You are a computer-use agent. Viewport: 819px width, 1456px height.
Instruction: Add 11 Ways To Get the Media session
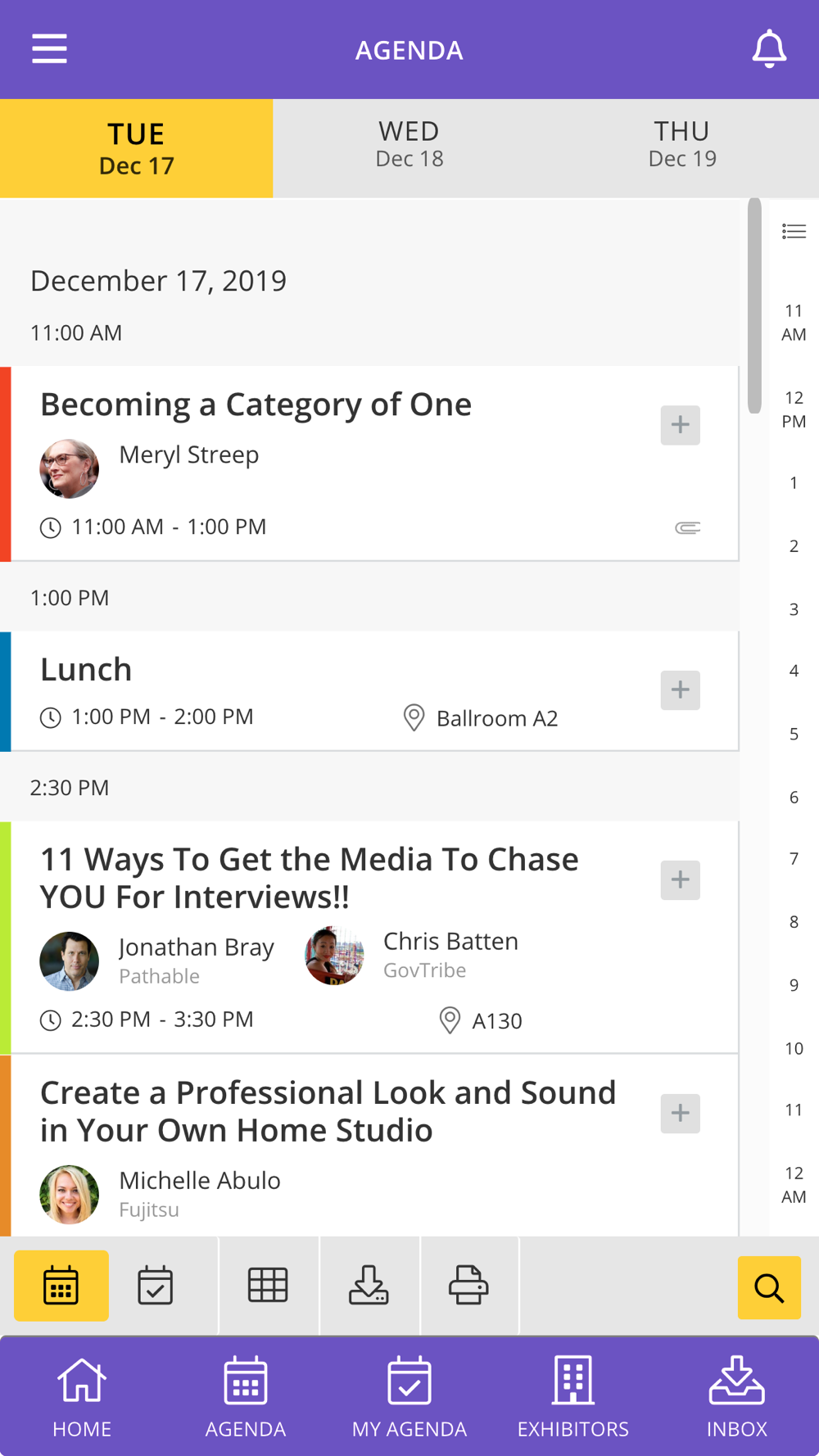click(681, 879)
